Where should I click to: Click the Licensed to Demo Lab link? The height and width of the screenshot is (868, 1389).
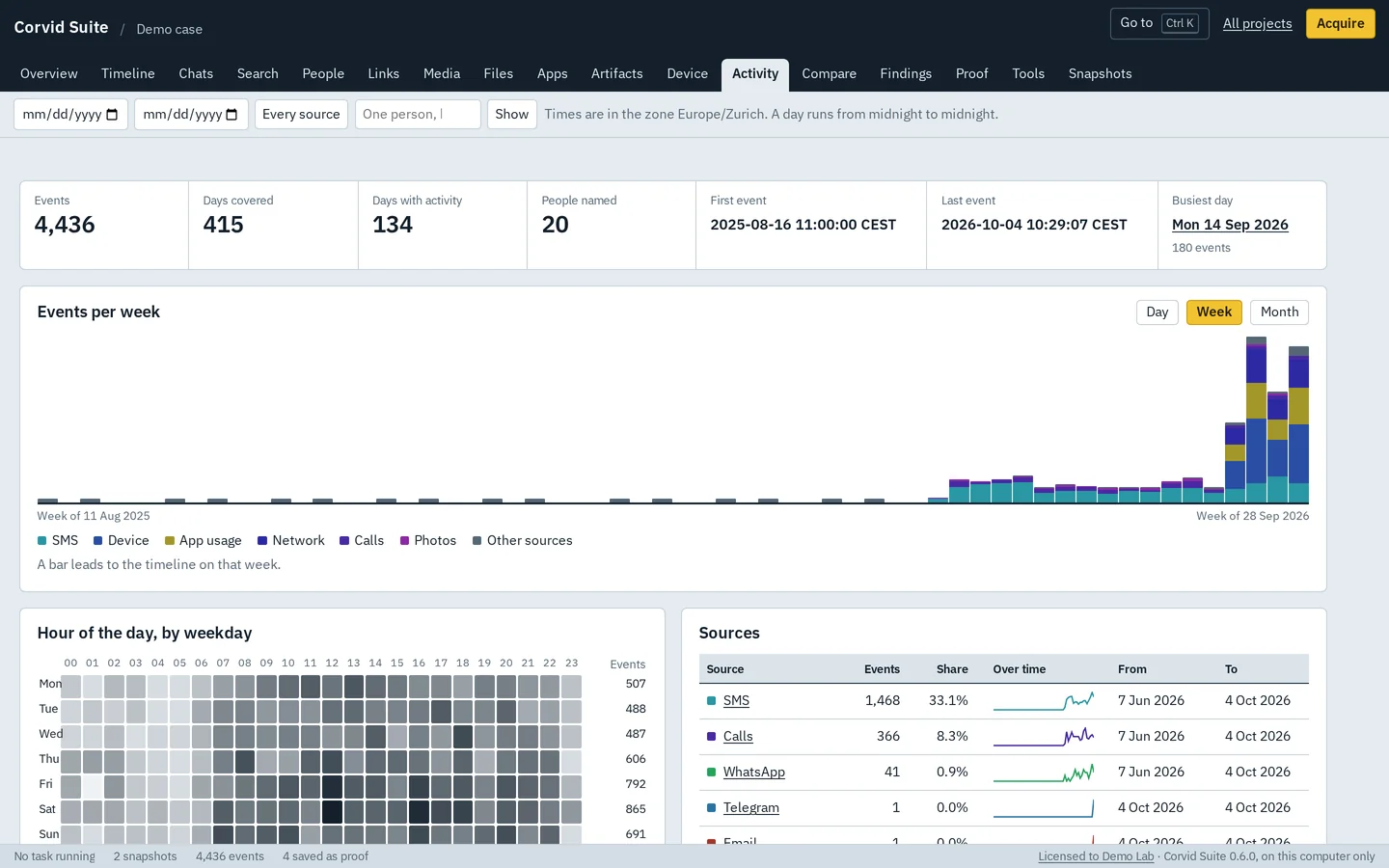coord(1096,856)
